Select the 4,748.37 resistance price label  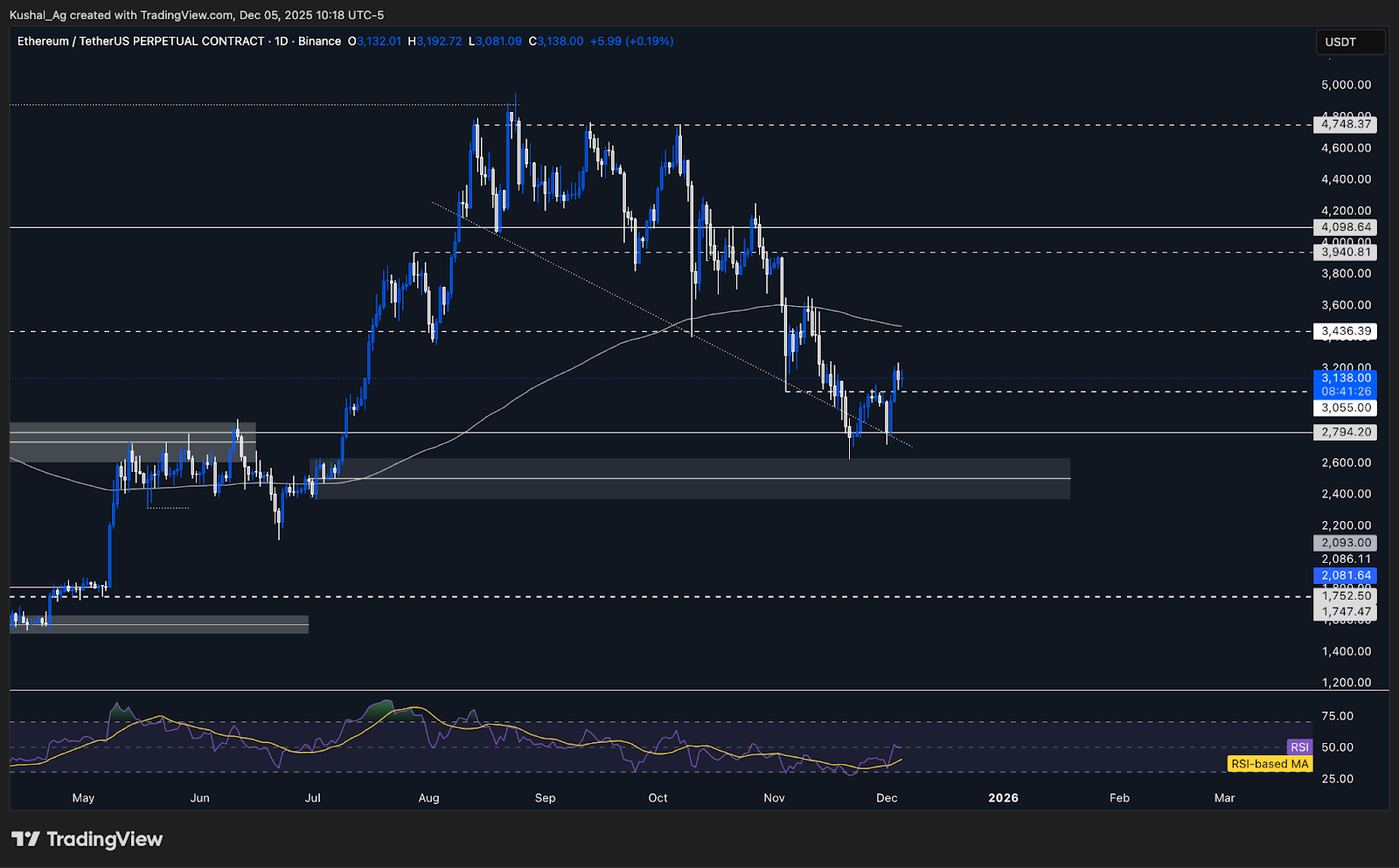coord(1347,125)
